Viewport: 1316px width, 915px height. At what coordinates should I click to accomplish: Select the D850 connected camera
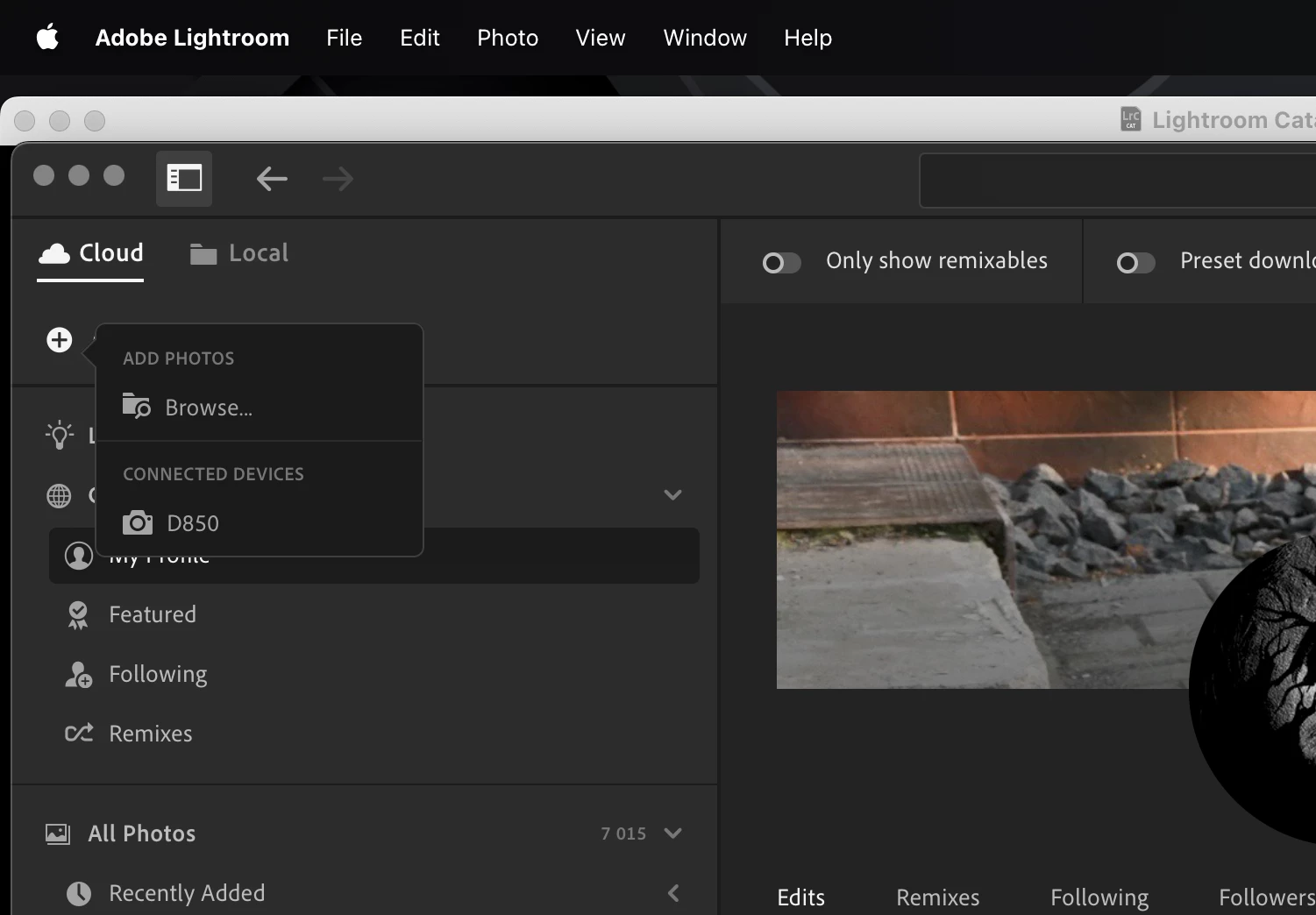260,523
